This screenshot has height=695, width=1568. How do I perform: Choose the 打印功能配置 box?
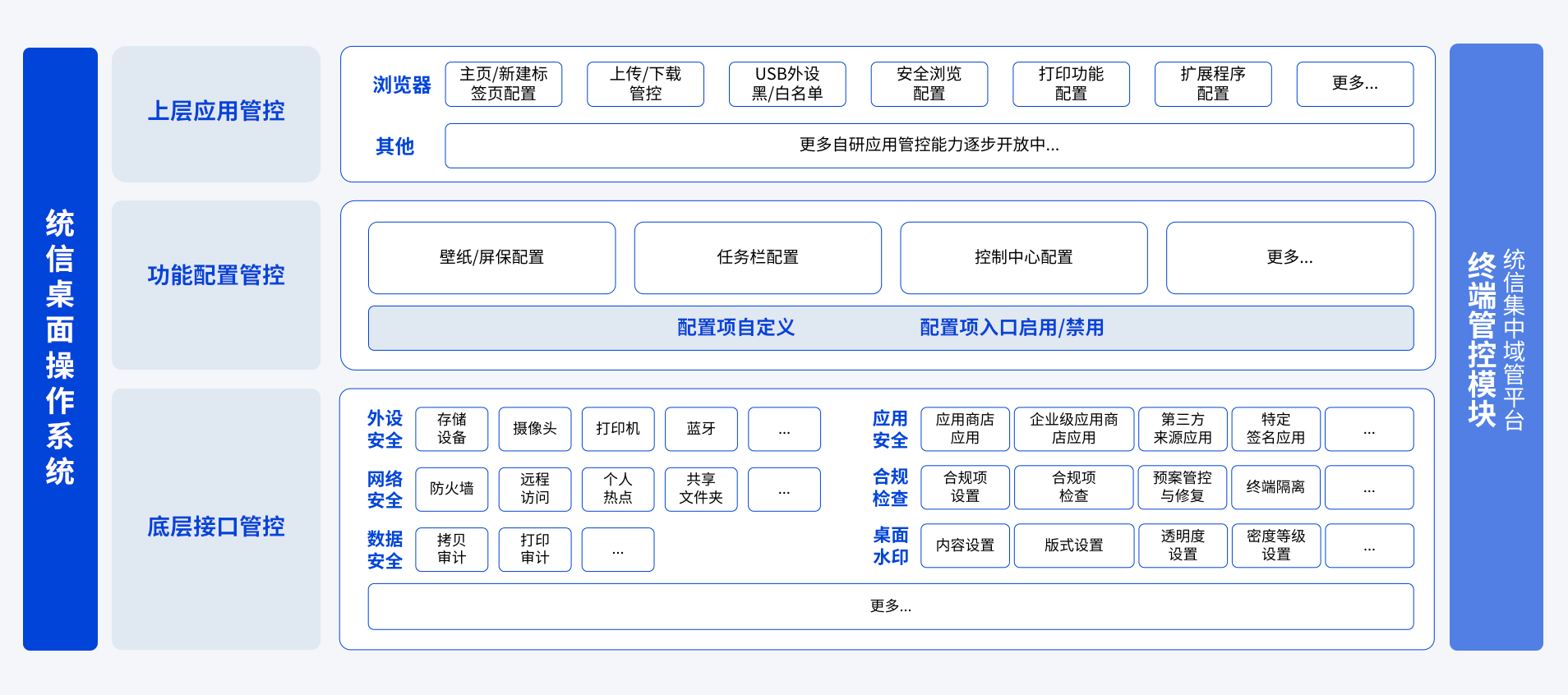pos(1071,84)
